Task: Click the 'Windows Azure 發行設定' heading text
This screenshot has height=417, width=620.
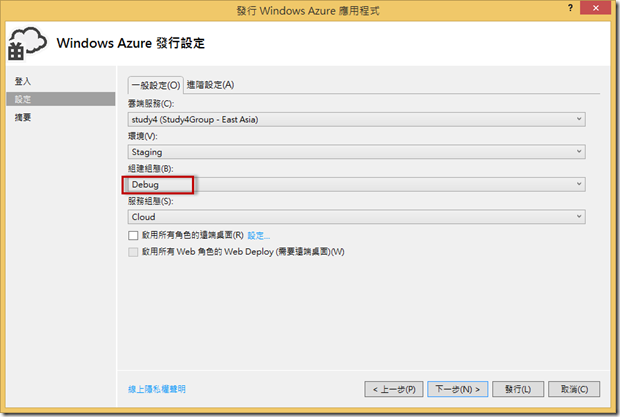Action: tap(130, 43)
